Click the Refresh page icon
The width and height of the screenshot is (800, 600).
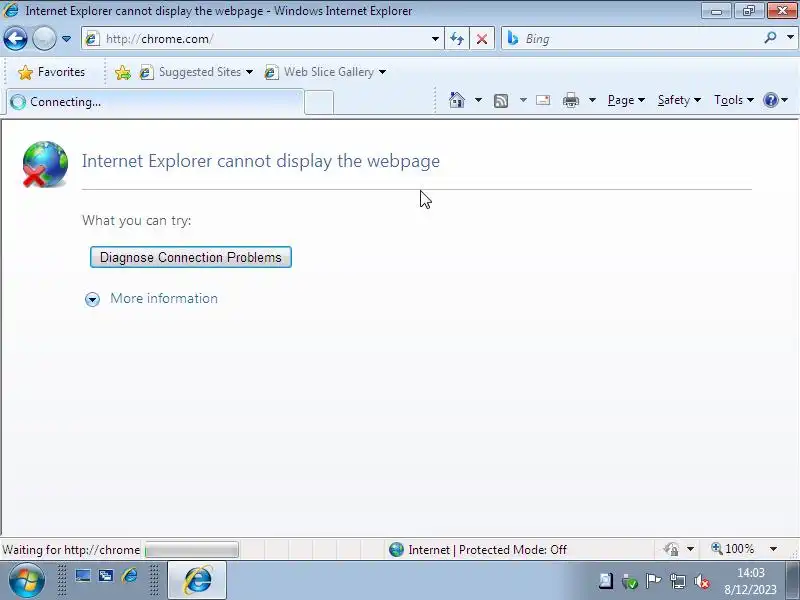point(457,39)
